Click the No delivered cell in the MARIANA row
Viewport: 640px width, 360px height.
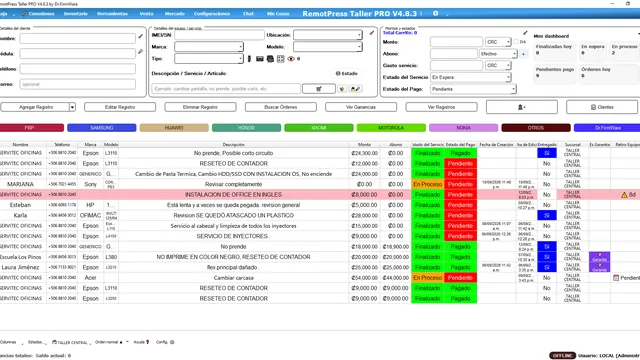547,184
